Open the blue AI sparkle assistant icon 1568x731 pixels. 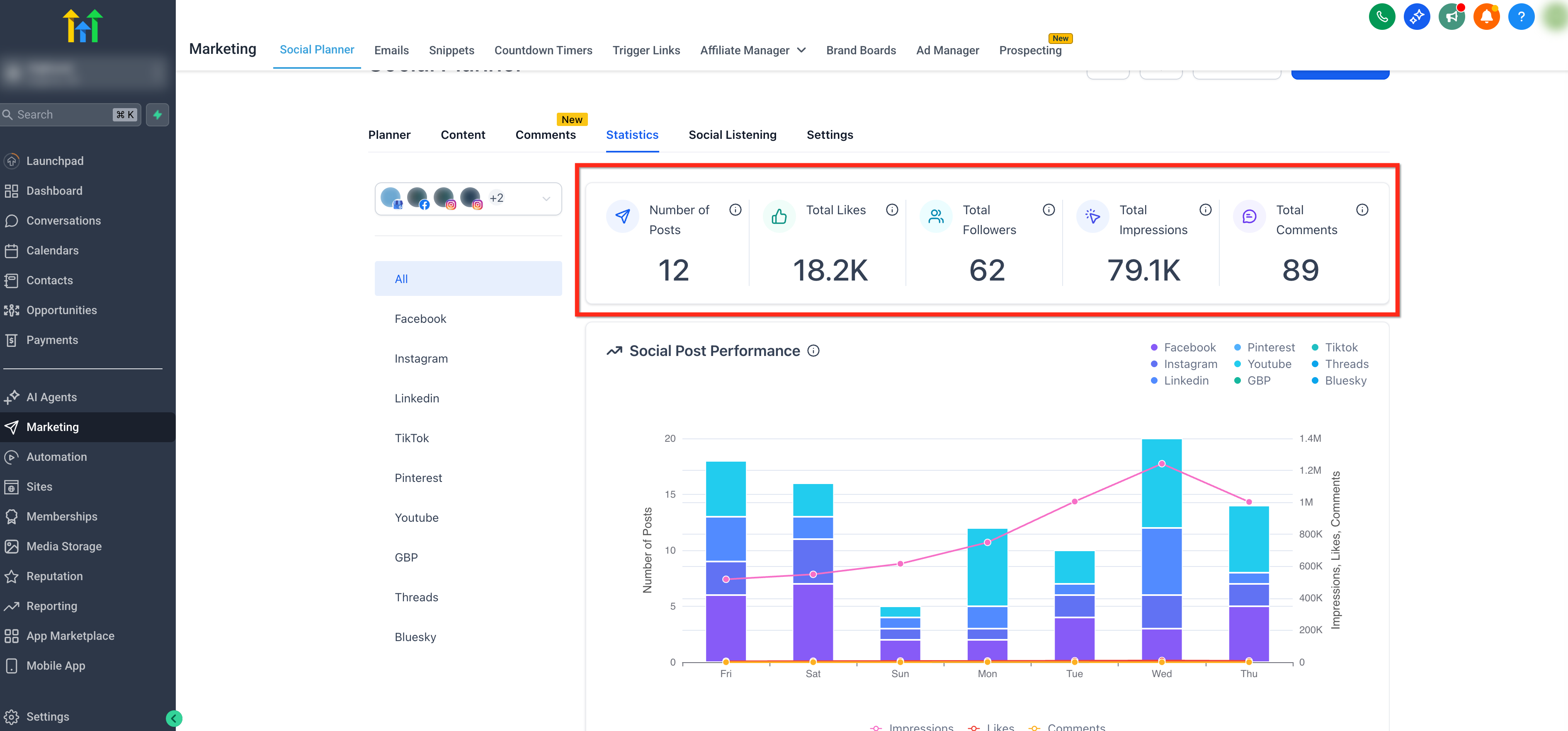(1416, 17)
